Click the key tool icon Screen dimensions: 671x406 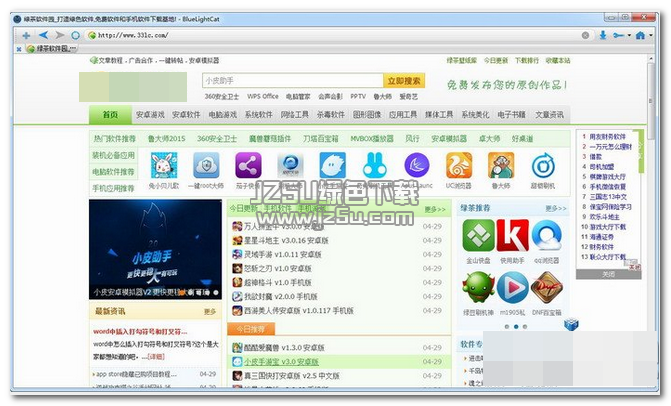tap(618, 35)
